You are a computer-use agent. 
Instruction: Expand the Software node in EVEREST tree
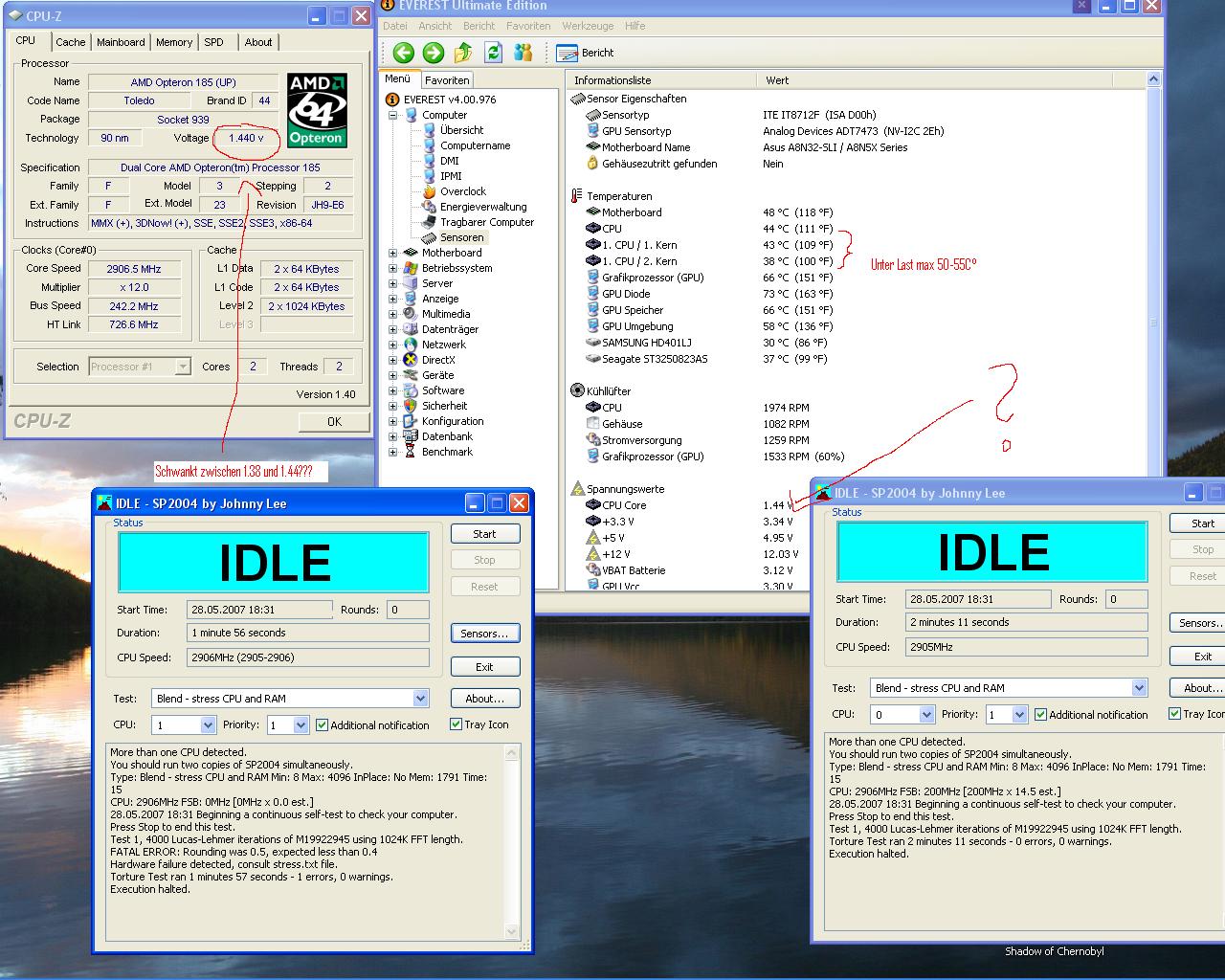click(392, 390)
